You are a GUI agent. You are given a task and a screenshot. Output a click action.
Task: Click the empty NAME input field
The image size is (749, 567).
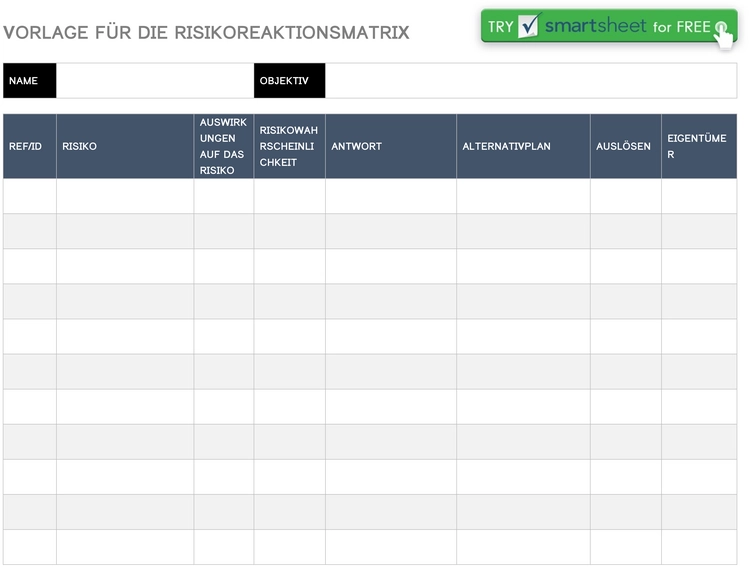pos(155,81)
